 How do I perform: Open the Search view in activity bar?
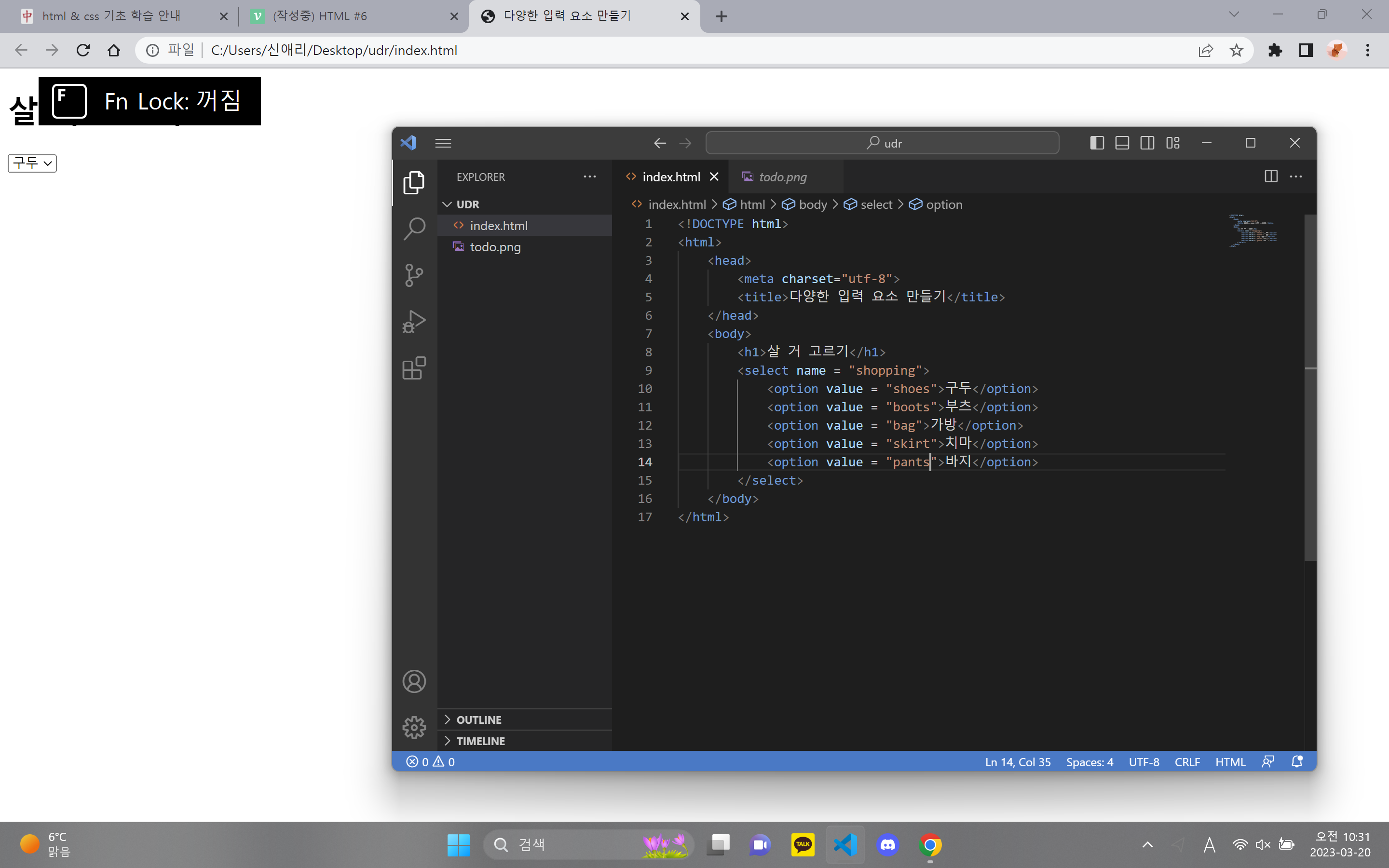click(414, 229)
